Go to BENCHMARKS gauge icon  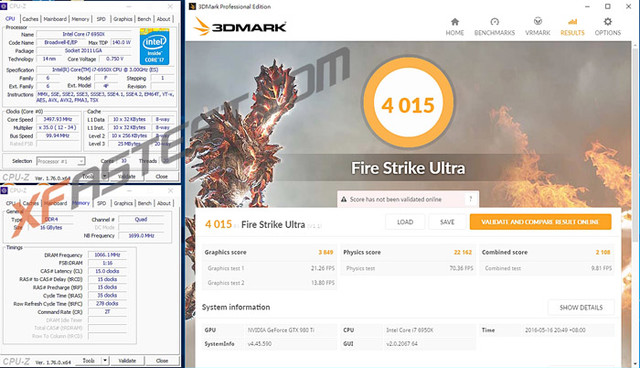pos(494,22)
